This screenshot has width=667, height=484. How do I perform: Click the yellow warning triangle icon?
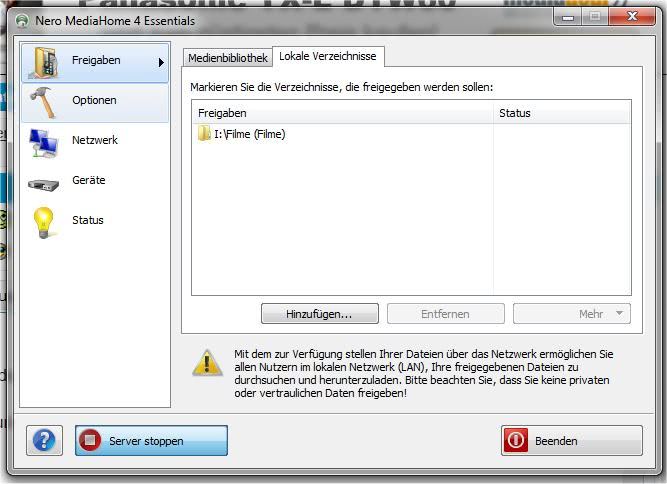[x=207, y=363]
